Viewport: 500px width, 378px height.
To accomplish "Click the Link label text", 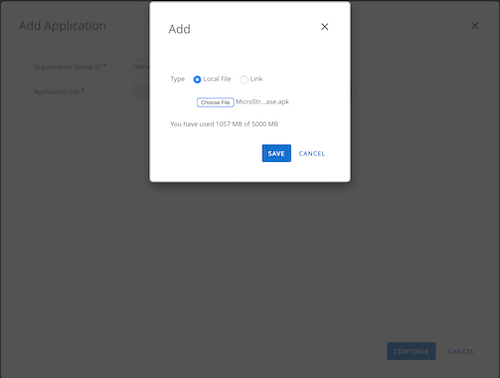I will point(256,79).
